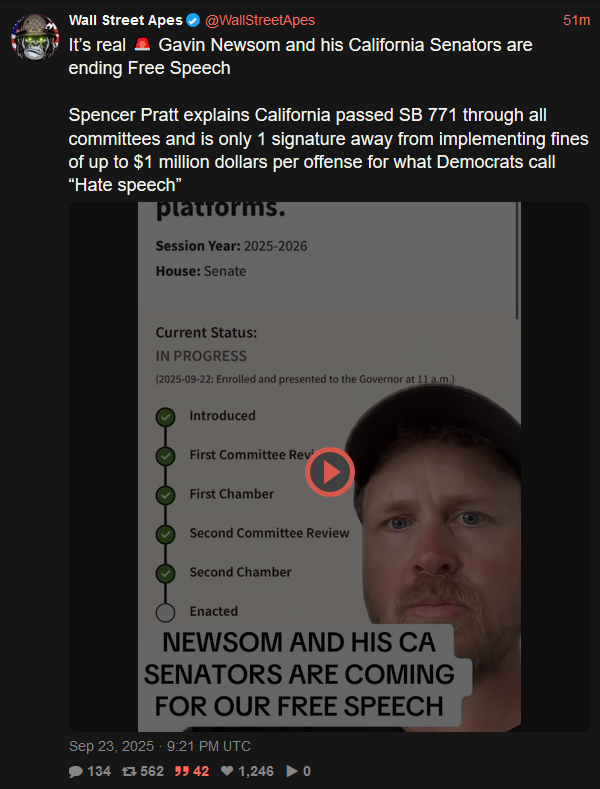Open the video thumbnail showing the bill status
600x789 pixels.
tap(329, 467)
